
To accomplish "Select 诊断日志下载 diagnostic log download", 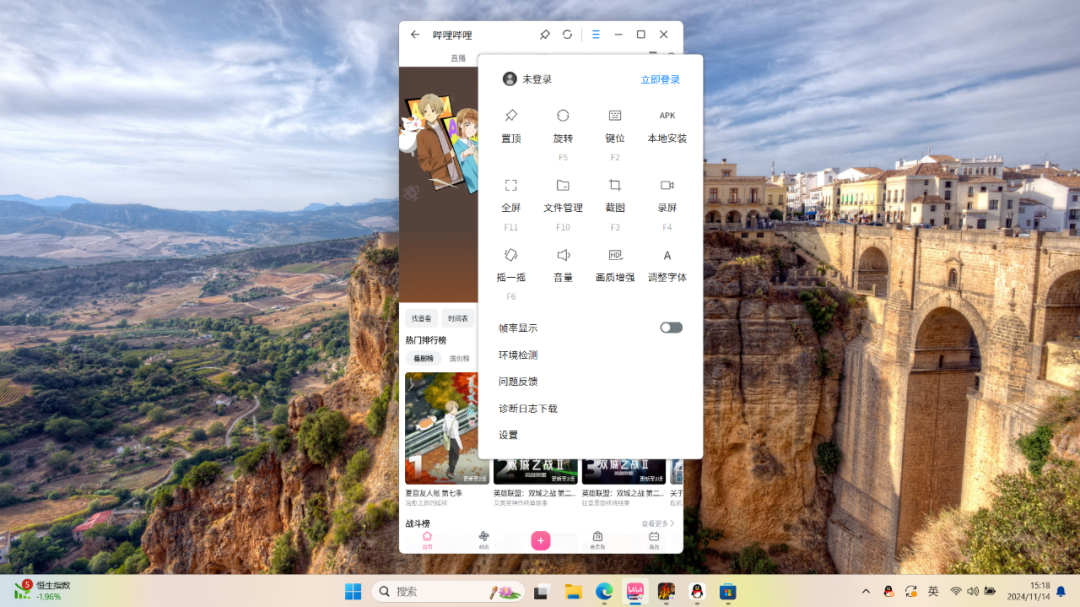I will [x=528, y=409].
